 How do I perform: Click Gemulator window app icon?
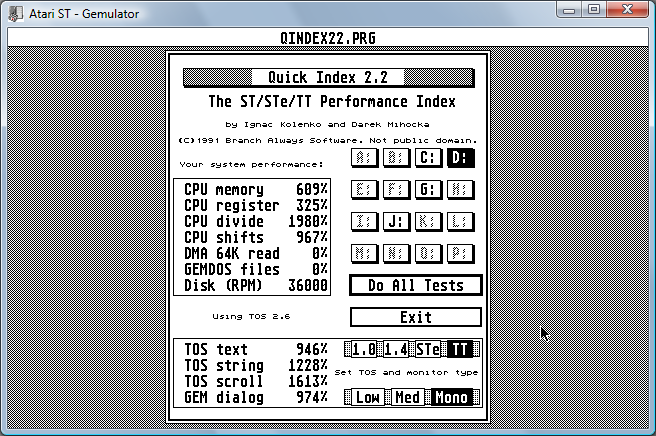pos(15,14)
